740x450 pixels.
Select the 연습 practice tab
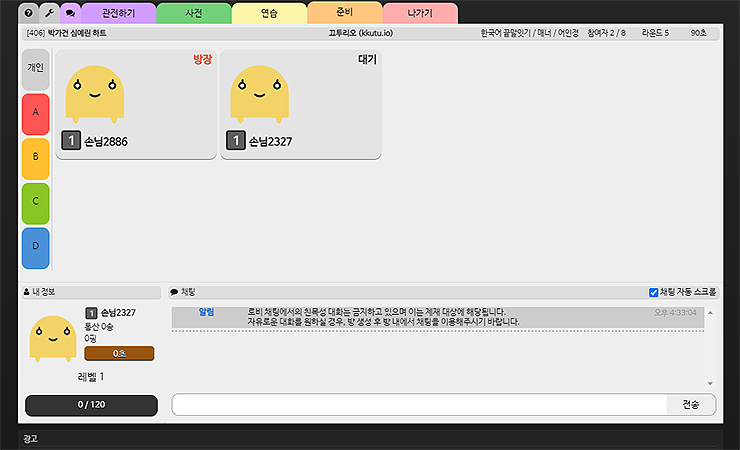269,13
